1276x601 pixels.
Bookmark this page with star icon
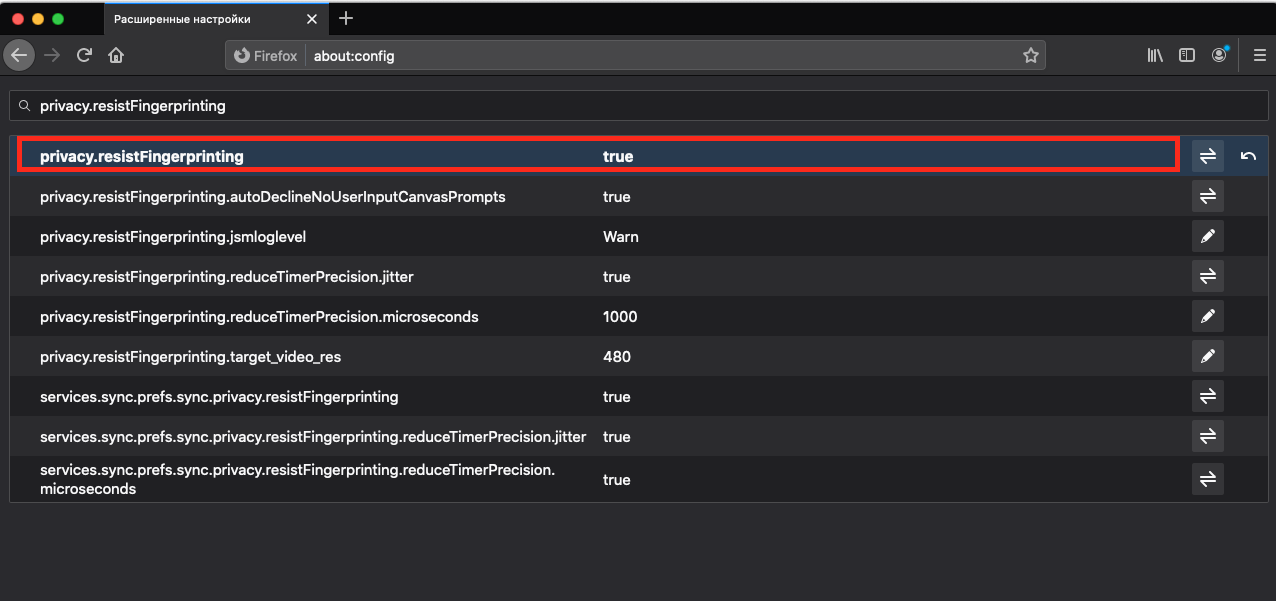coord(1030,56)
